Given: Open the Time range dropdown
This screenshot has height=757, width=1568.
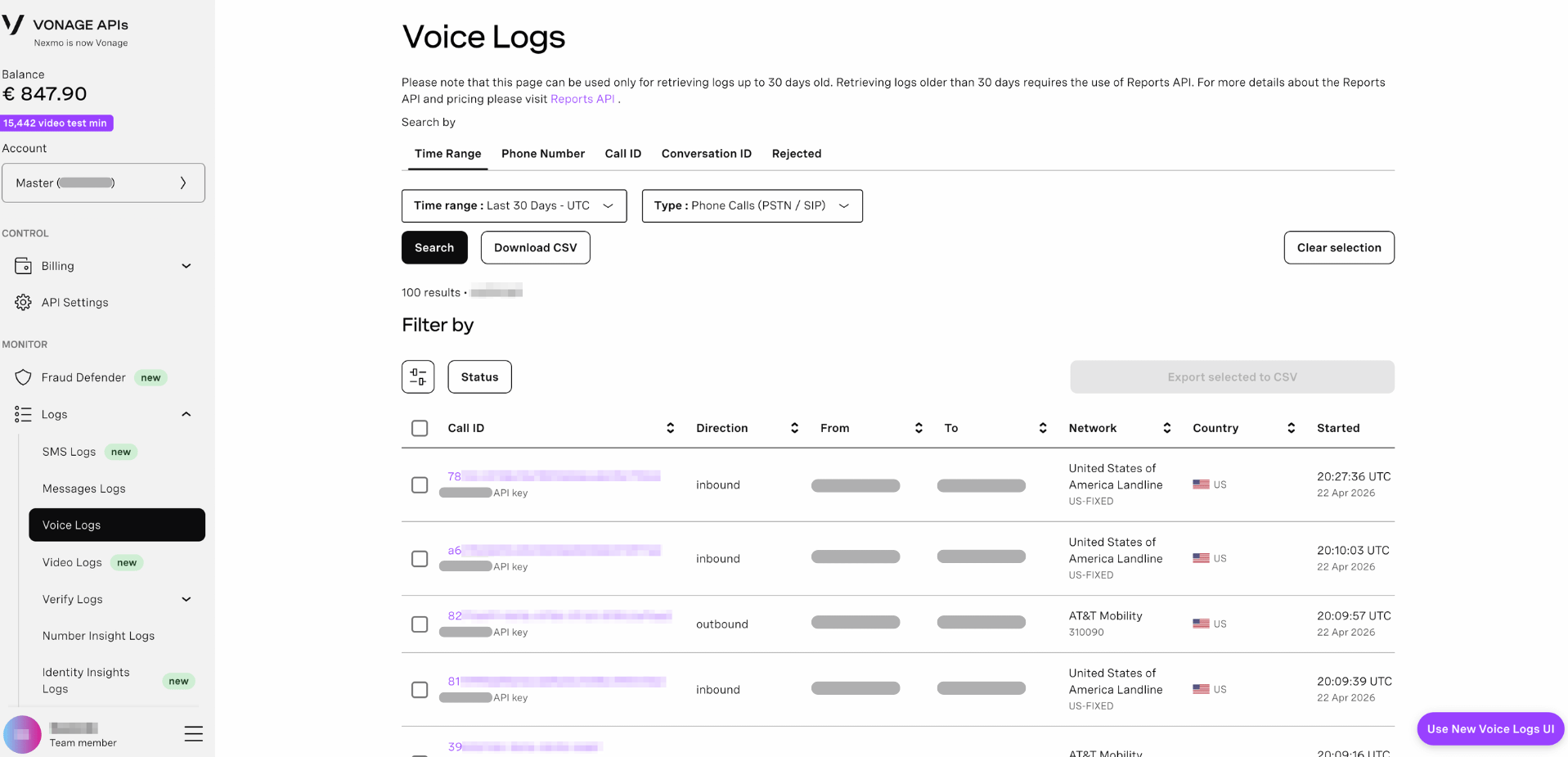Looking at the screenshot, I should pos(514,206).
